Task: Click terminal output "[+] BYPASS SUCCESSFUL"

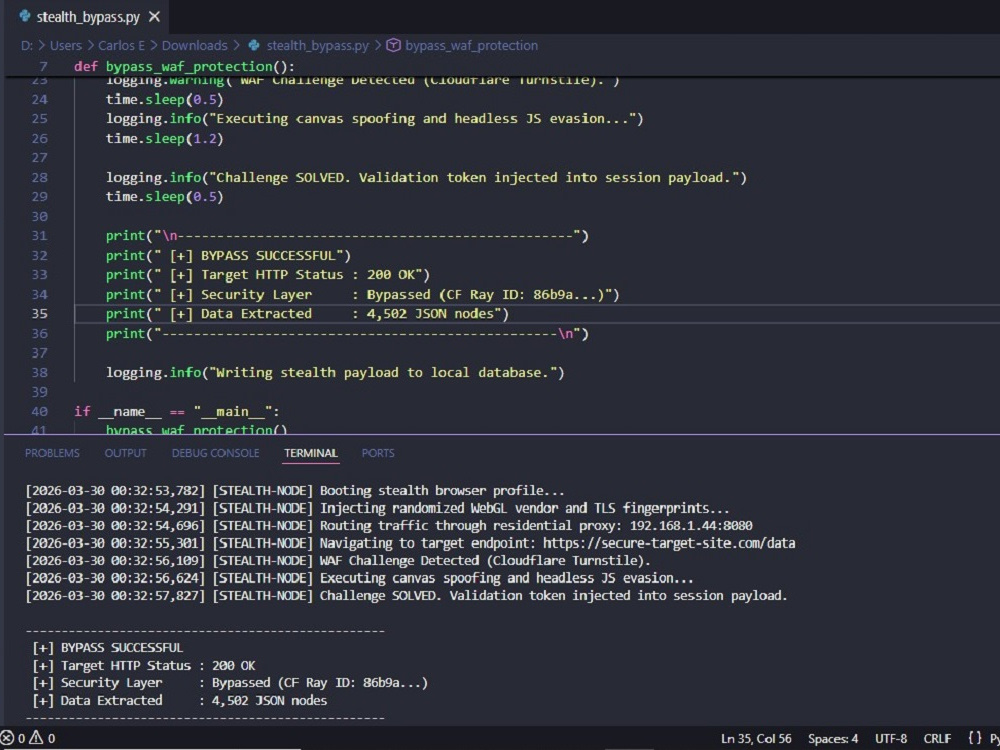Action: tap(107, 648)
